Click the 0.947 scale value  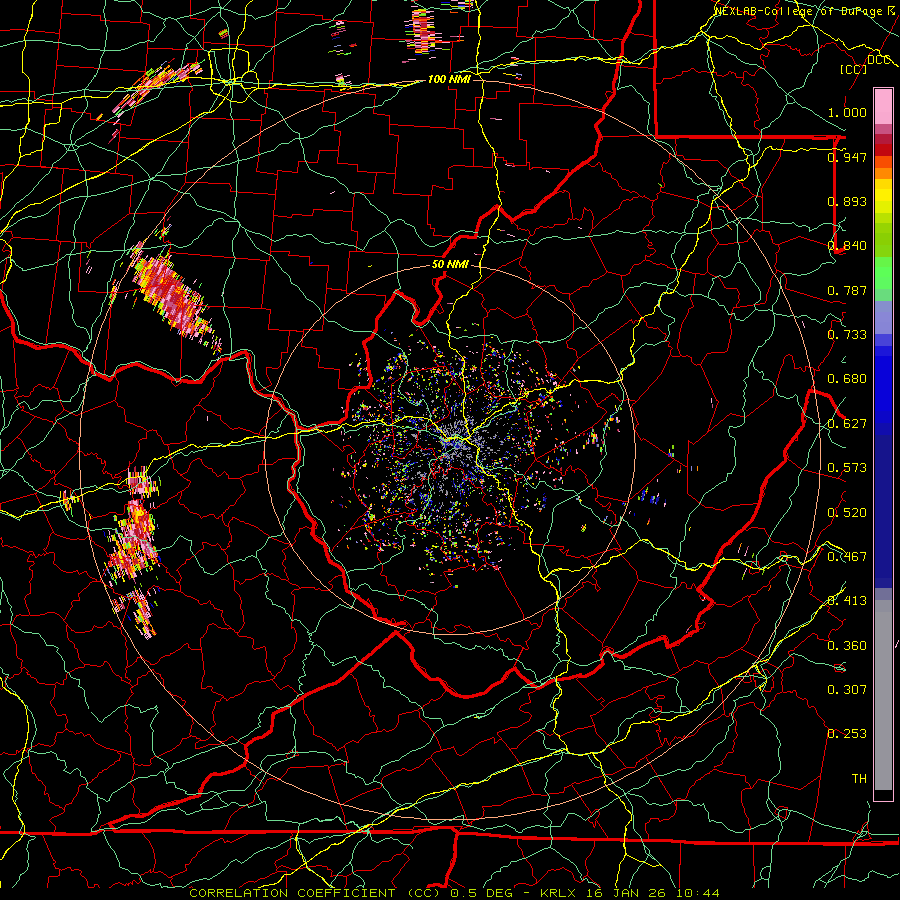click(x=847, y=157)
